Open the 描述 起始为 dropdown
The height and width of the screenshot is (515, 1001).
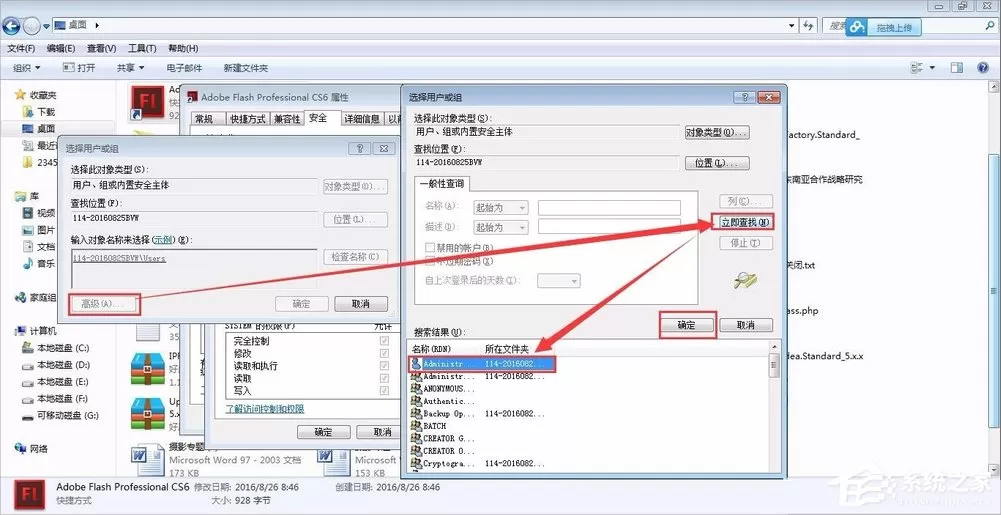[x=500, y=227]
